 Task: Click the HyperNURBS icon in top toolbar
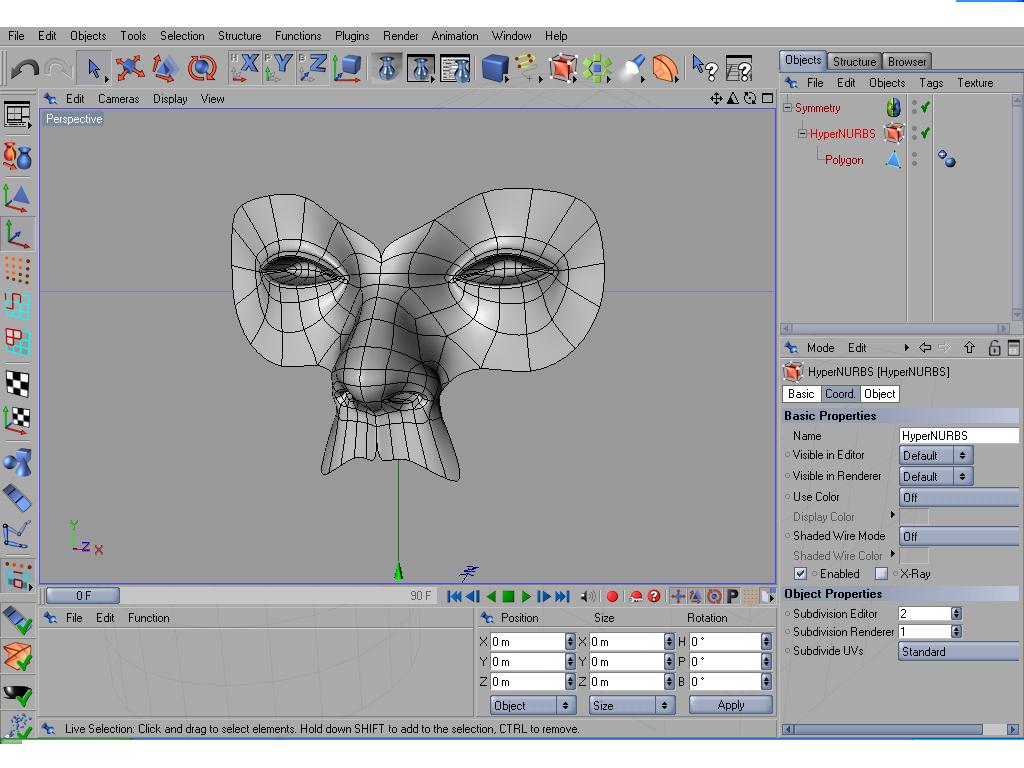pyautogui.click(x=562, y=68)
